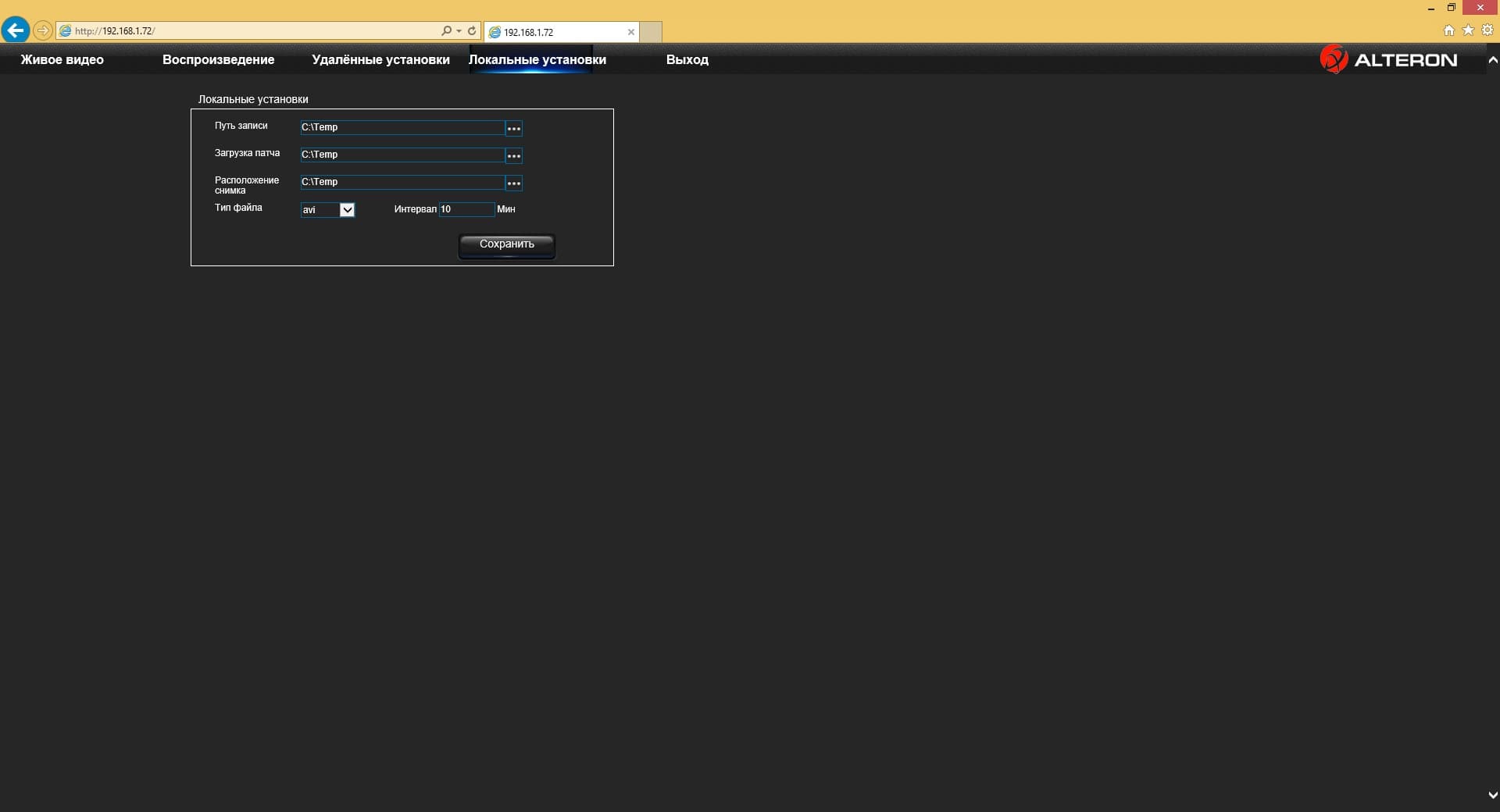Open the Живое видео menu

tap(62, 59)
